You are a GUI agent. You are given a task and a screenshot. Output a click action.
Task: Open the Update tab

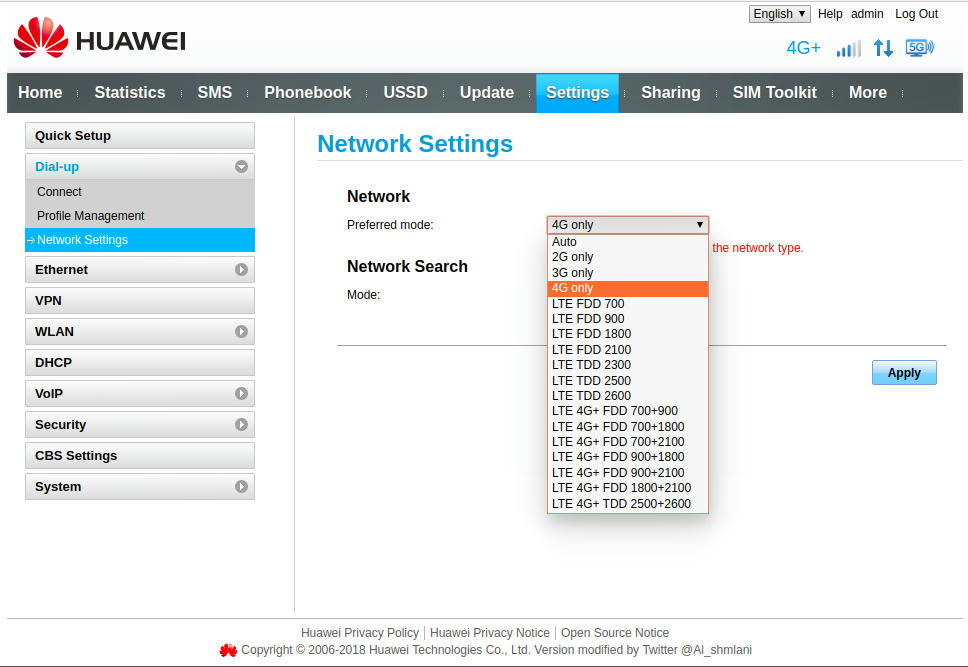tap(486, 93)
